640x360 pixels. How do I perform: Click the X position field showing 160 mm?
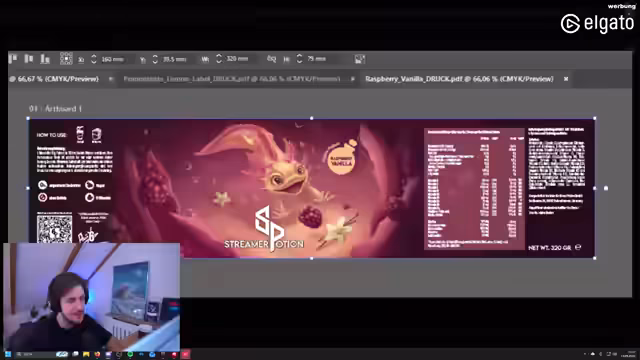point(113,59)
